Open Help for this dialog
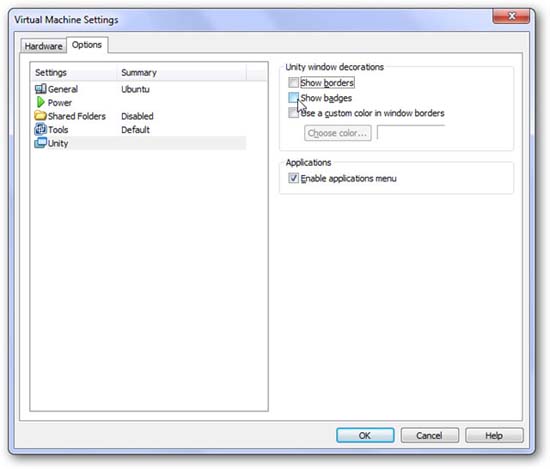The height and width of the screenshot is (469, 550). pyautogui.click(x=494, y=435)
